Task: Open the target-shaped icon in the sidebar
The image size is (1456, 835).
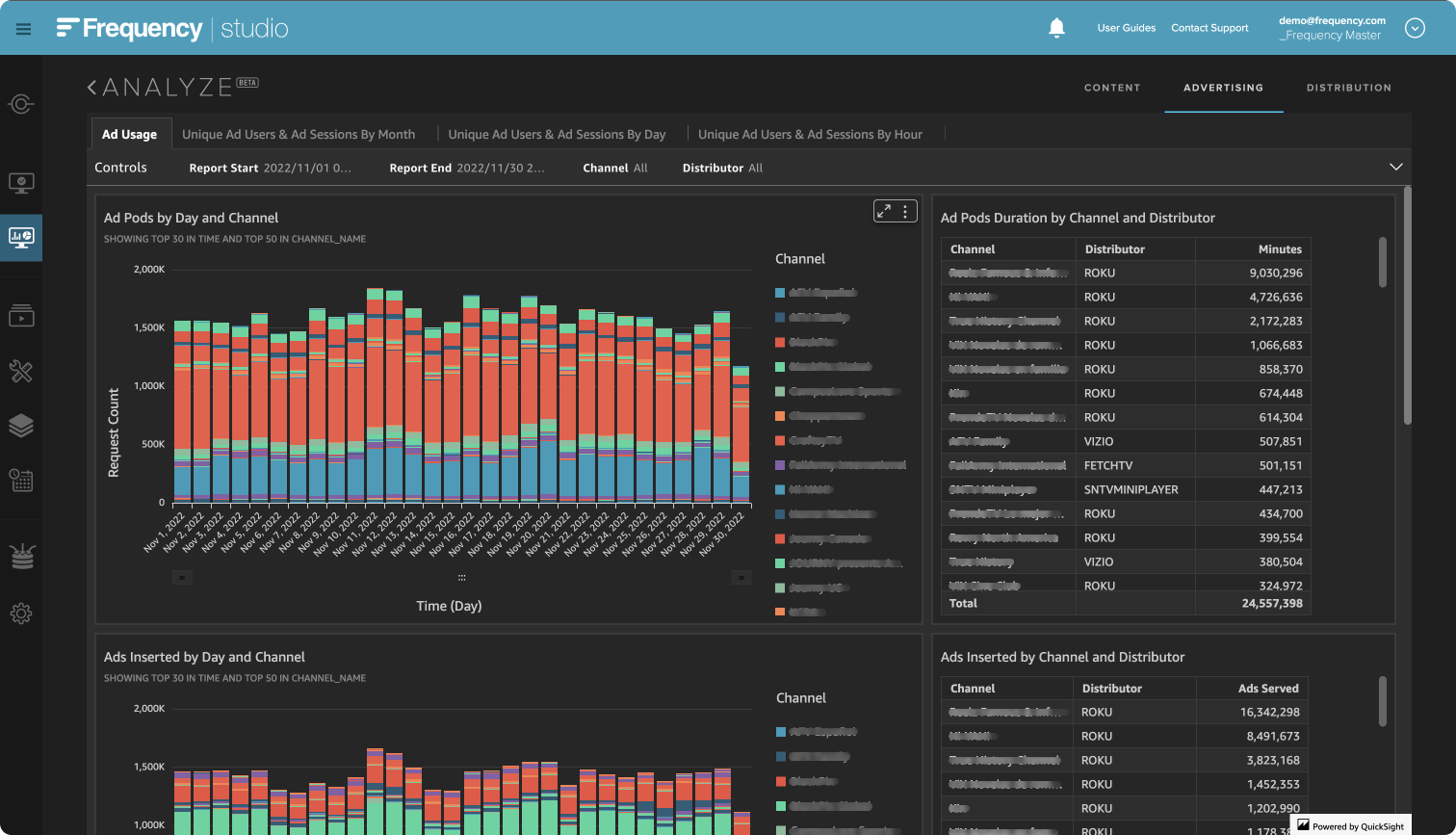Action: 21,104
